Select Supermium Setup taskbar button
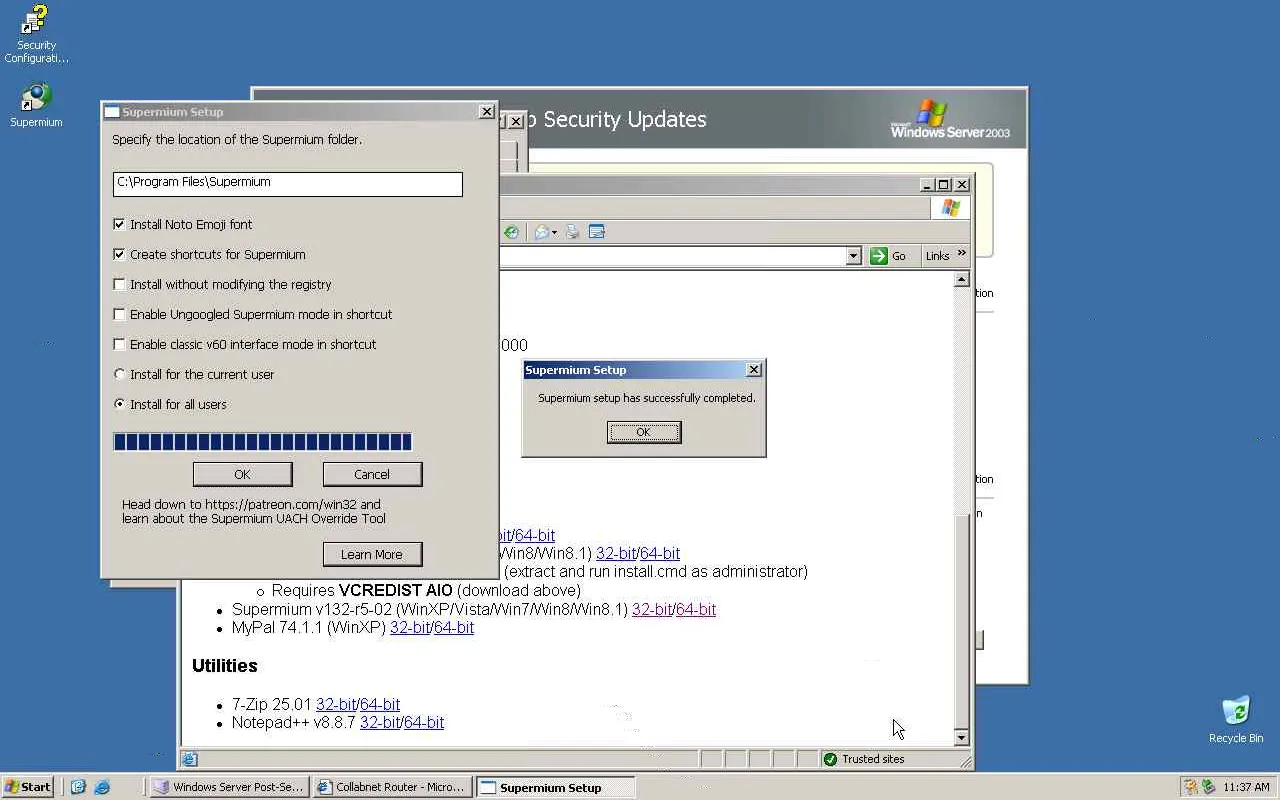 [x=555, y=787]
